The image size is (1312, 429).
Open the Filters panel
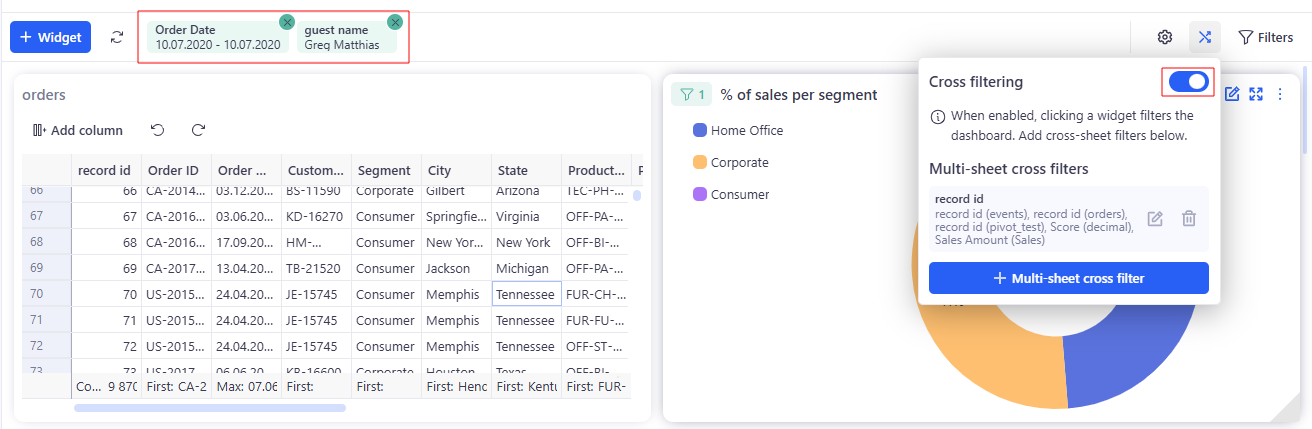[x=1265, y=37]
